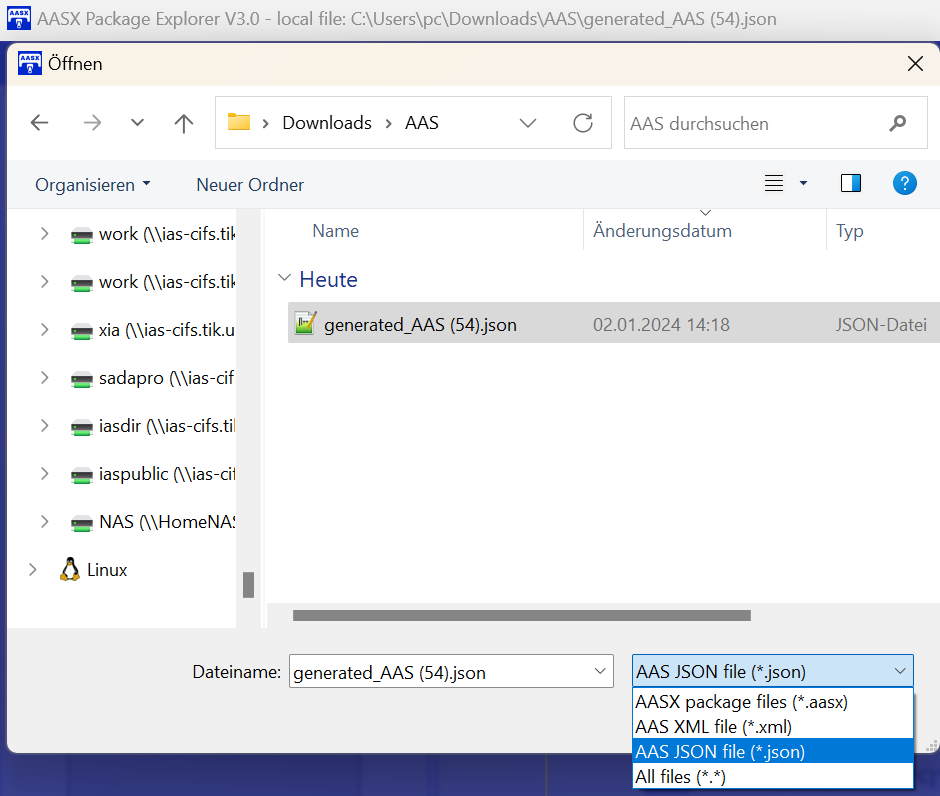Select generated_AAS (54).json file
This screenshot has width=940, height=796.
(420, 325)
